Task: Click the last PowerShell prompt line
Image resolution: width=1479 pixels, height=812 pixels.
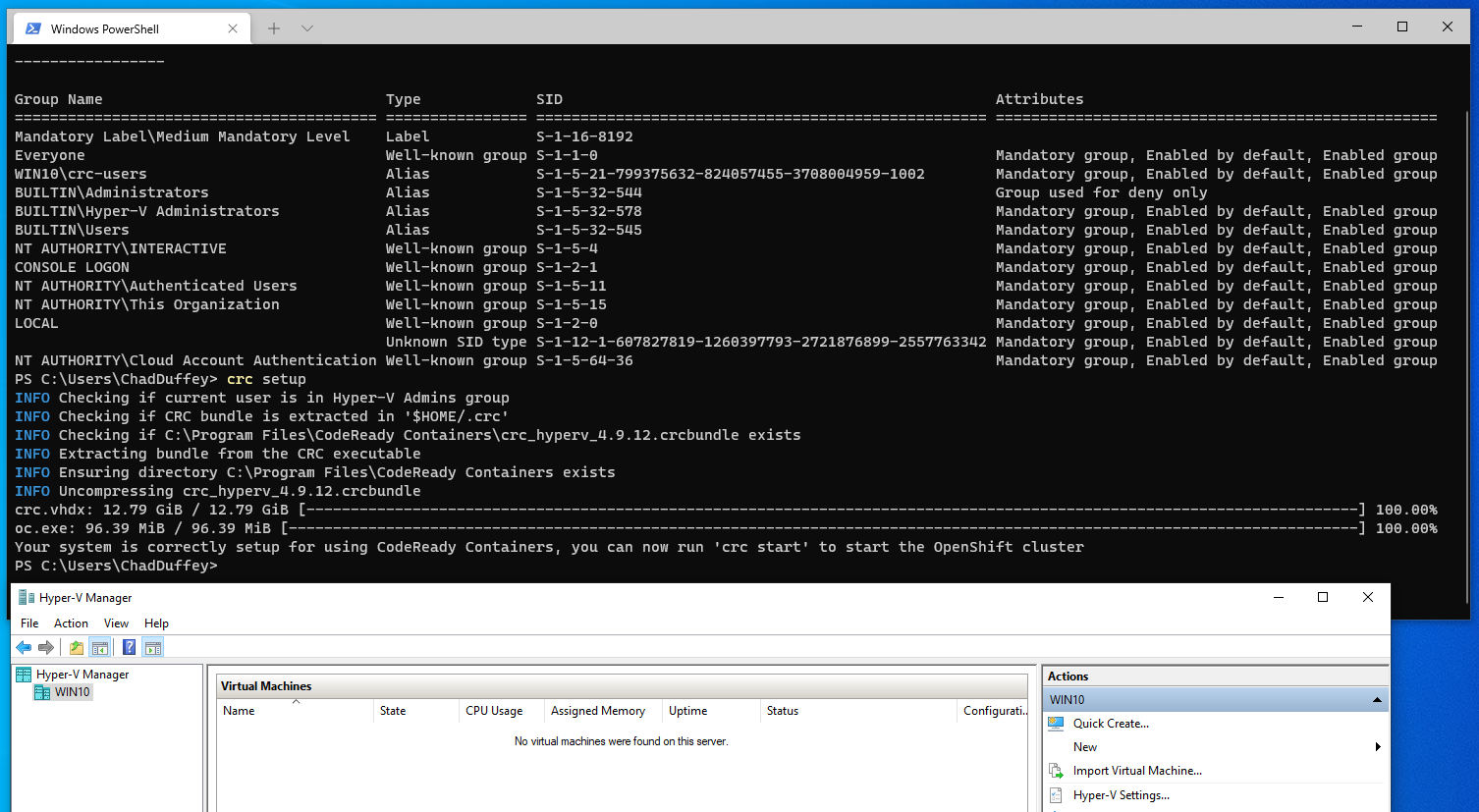Action: coord(116,566)
